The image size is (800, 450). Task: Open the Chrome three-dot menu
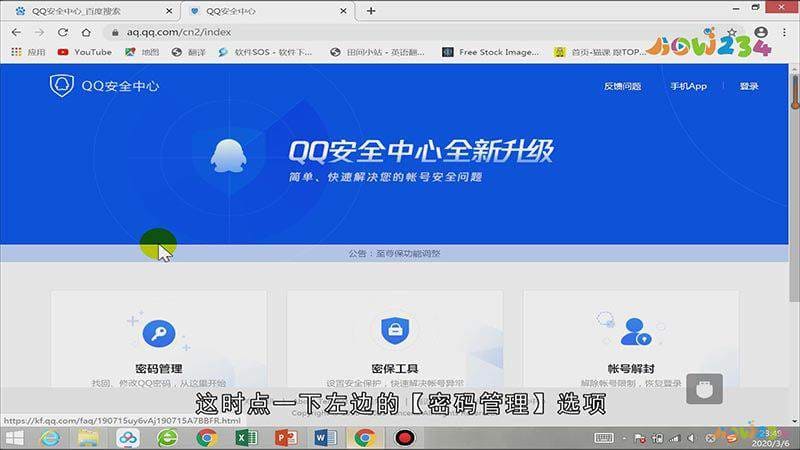pyautogui.click(x=784, y=32)
